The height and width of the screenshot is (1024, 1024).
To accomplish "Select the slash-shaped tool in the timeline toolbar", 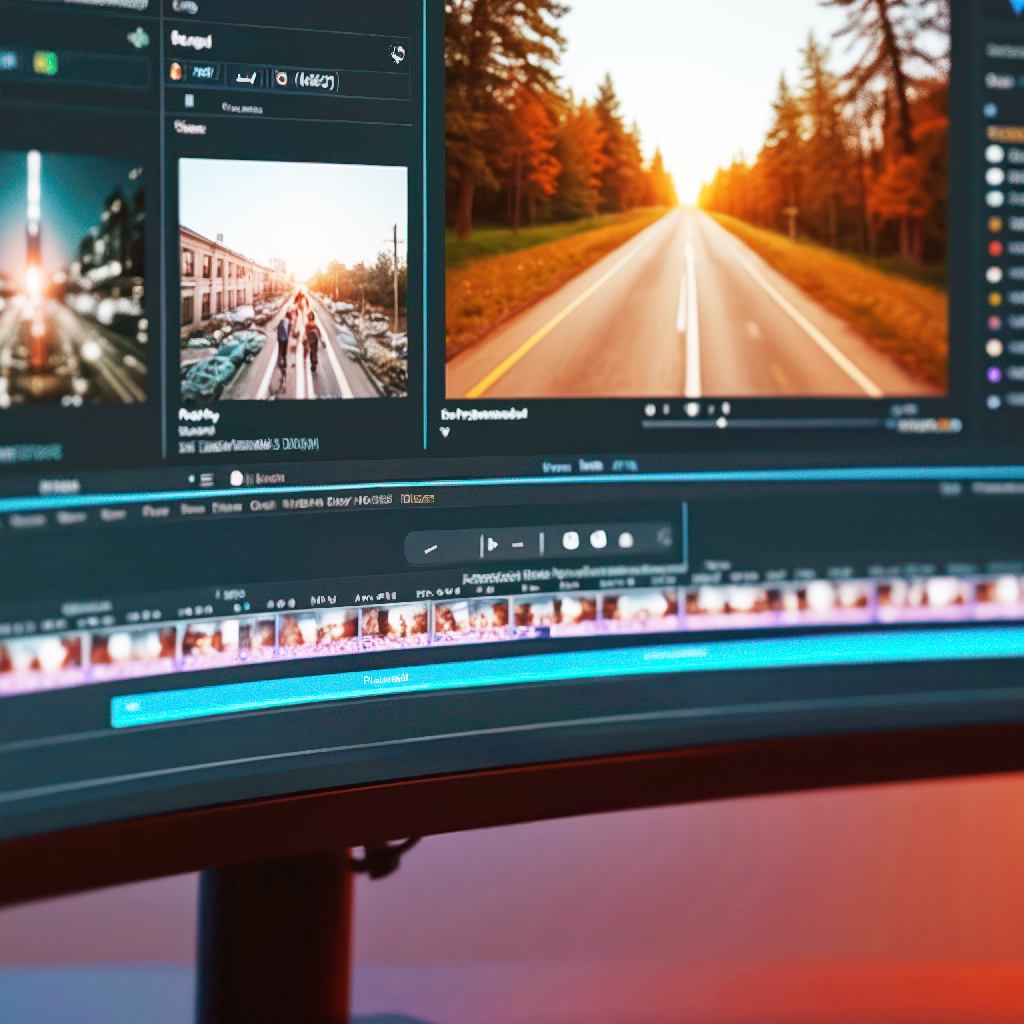I will click(x=431, y=548).
